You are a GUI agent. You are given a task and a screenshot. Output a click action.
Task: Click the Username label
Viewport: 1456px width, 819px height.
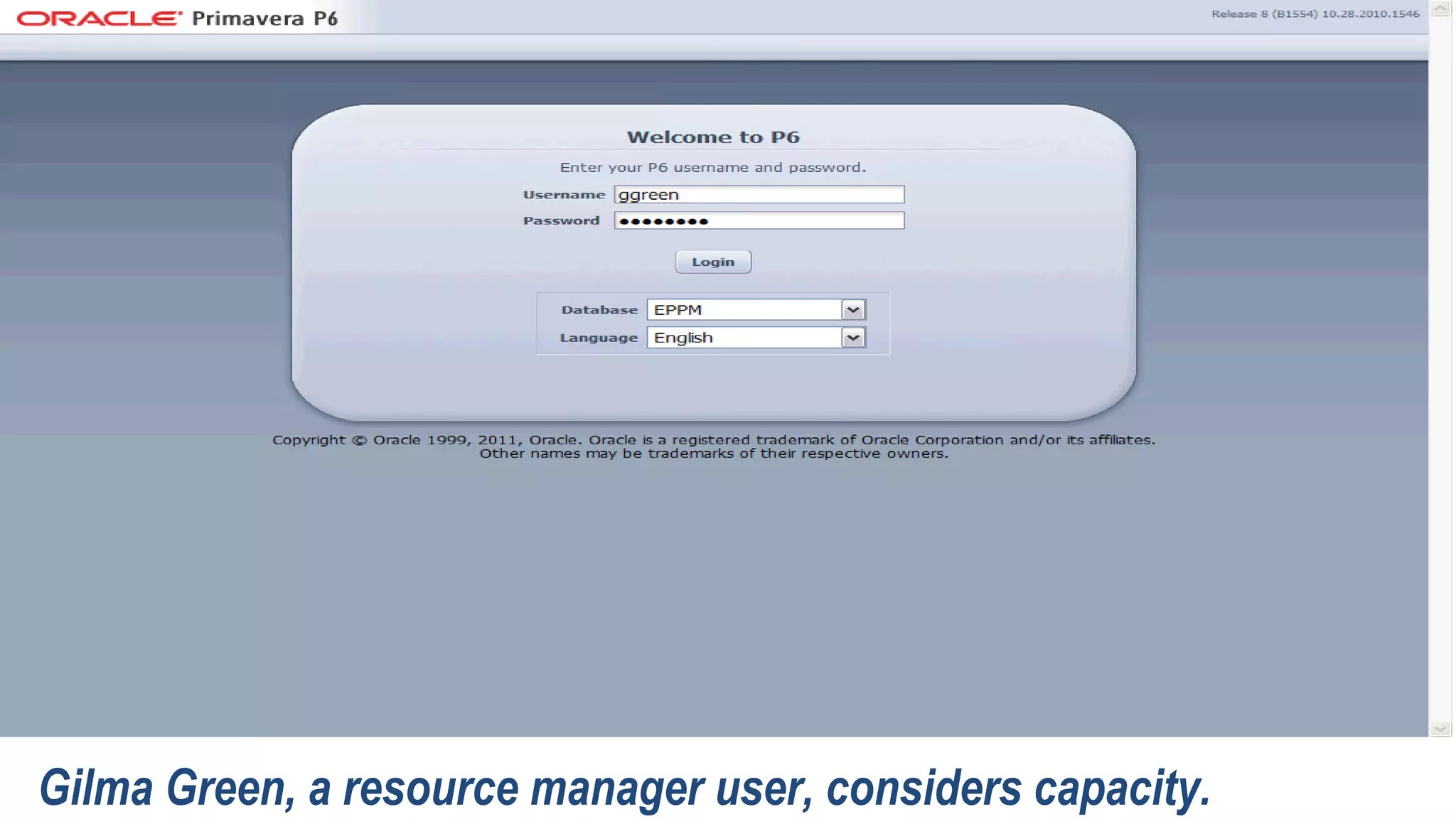click(x=564, y=195)
